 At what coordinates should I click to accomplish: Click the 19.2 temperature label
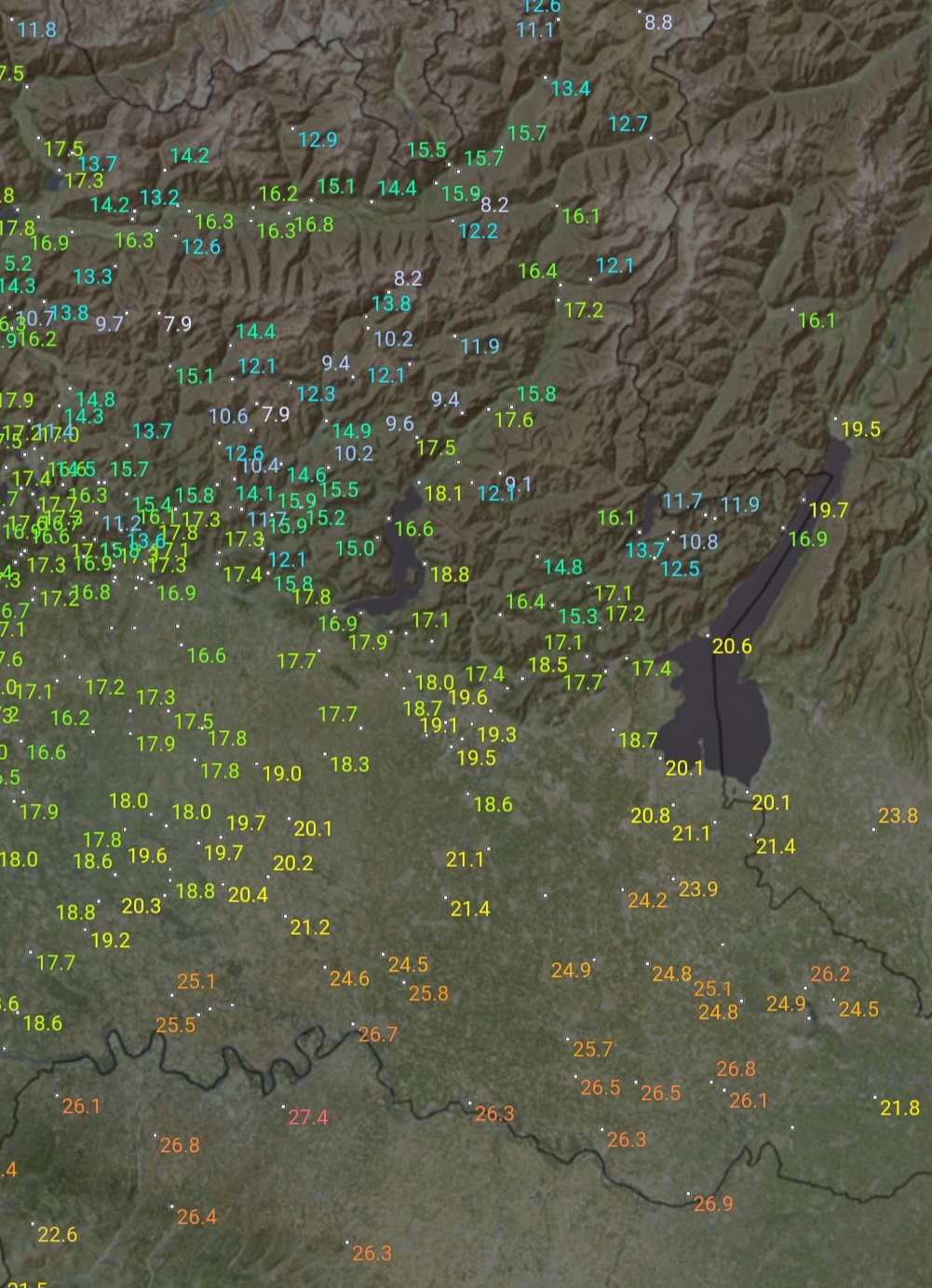111,941
